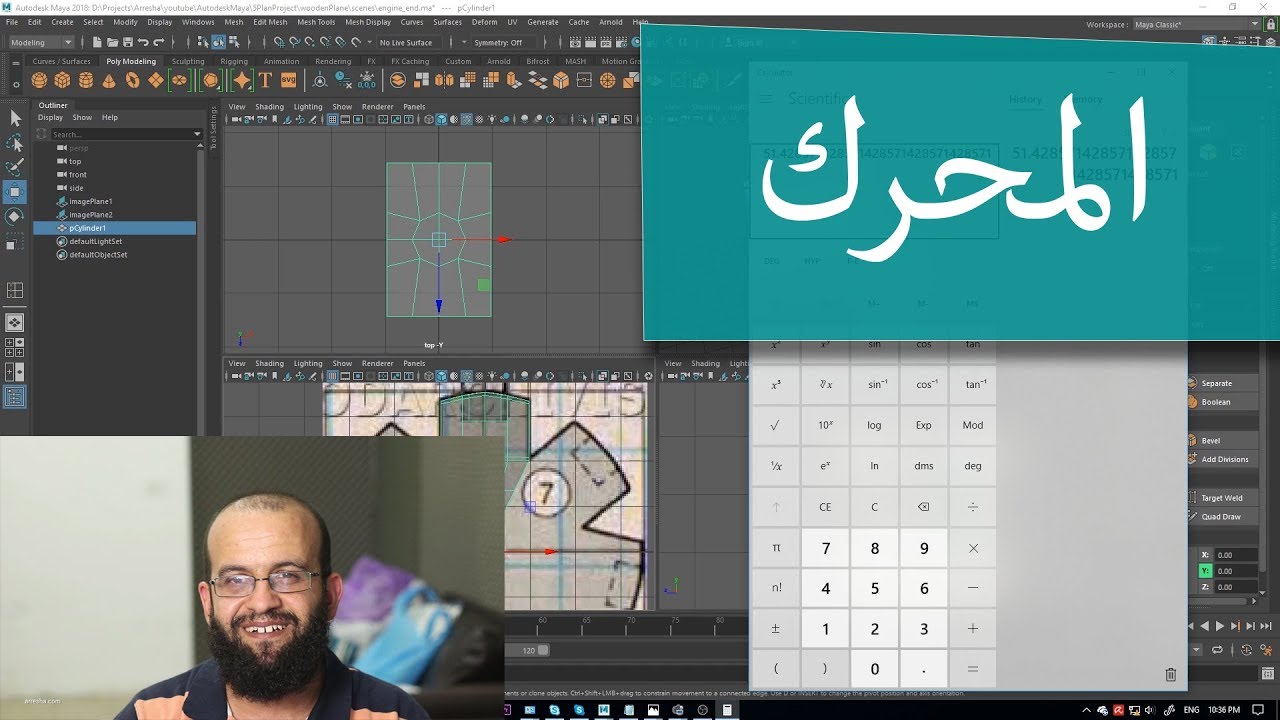Click the Combine shelf icon
The image size is (1280, 720).
398,81
